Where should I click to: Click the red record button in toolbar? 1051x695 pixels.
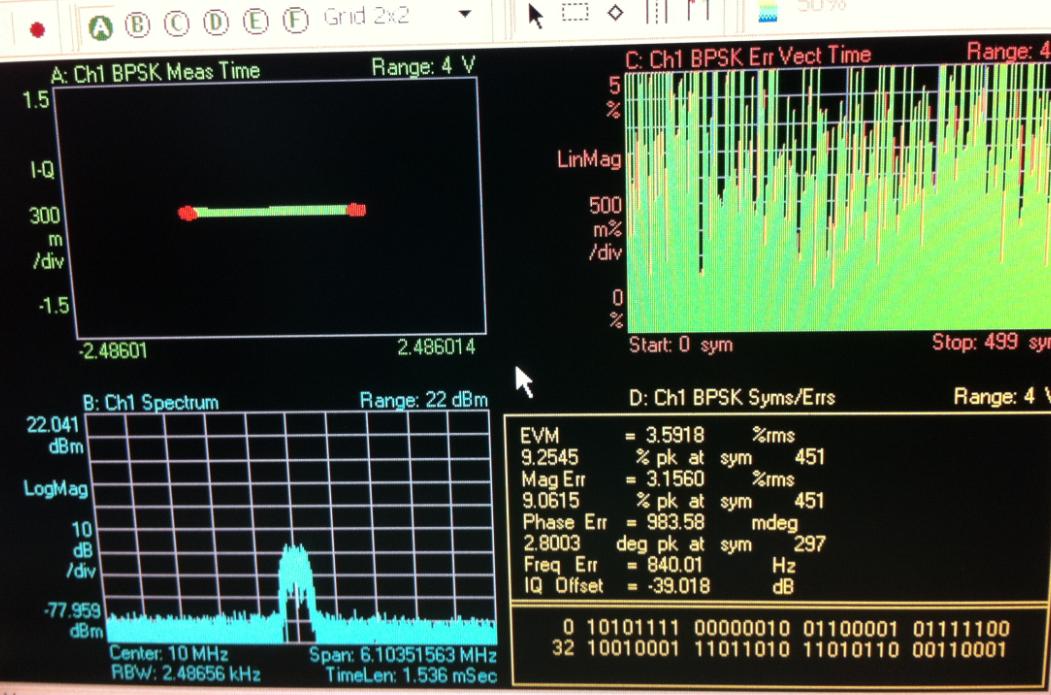coord(38,29)
